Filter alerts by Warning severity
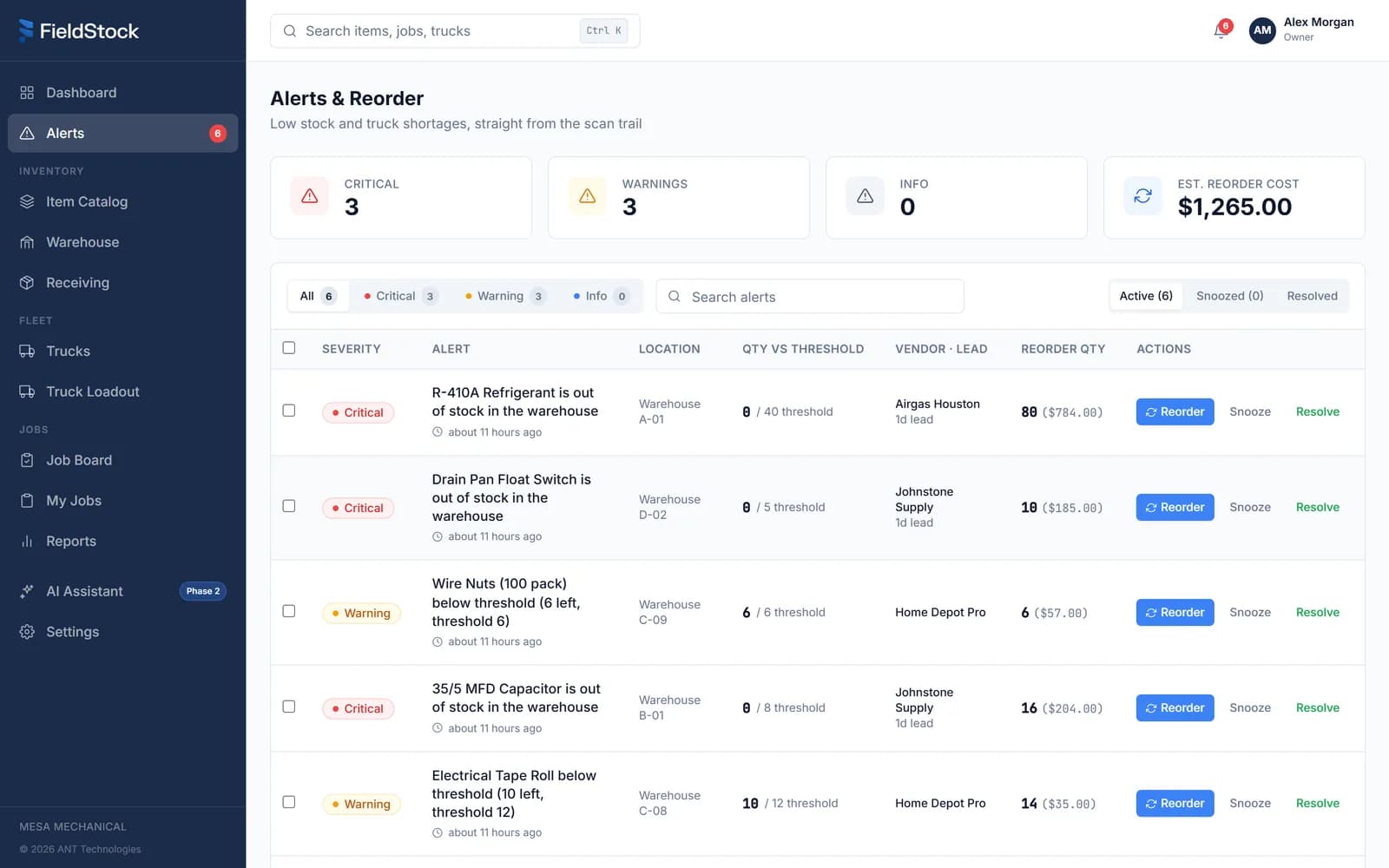The height and width of the screenshot is (868, 1389). 505,296
